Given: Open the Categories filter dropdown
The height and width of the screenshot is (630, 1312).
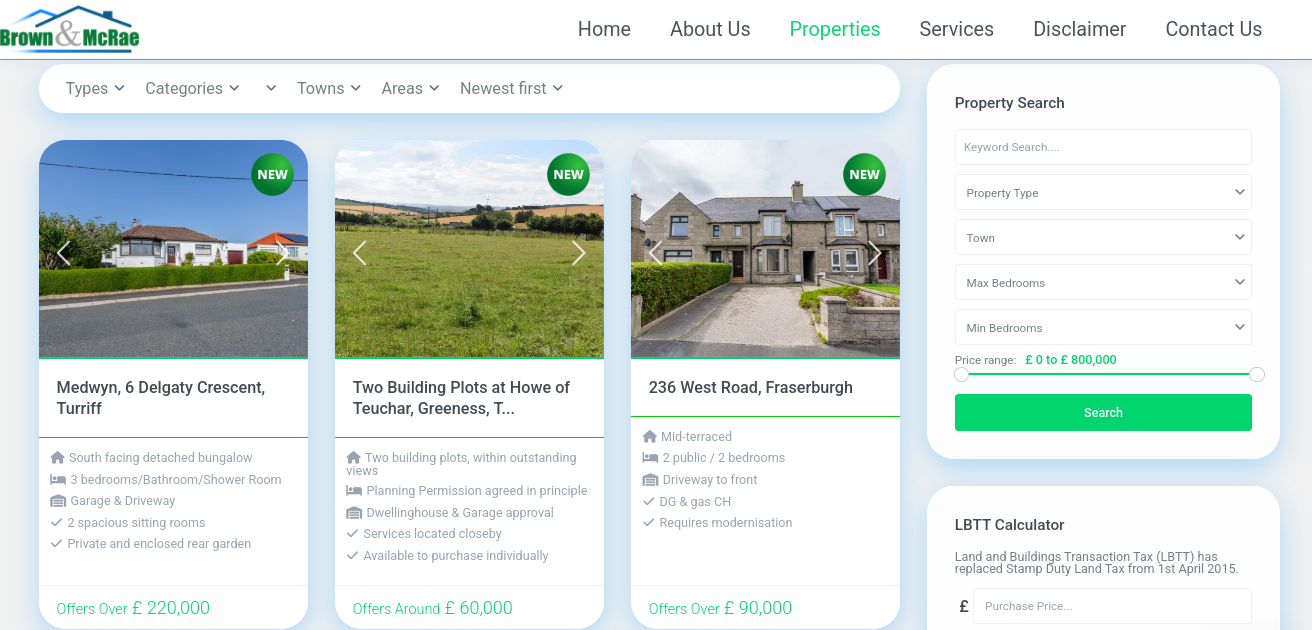Looking at the screenshot, I should (193, 88).
